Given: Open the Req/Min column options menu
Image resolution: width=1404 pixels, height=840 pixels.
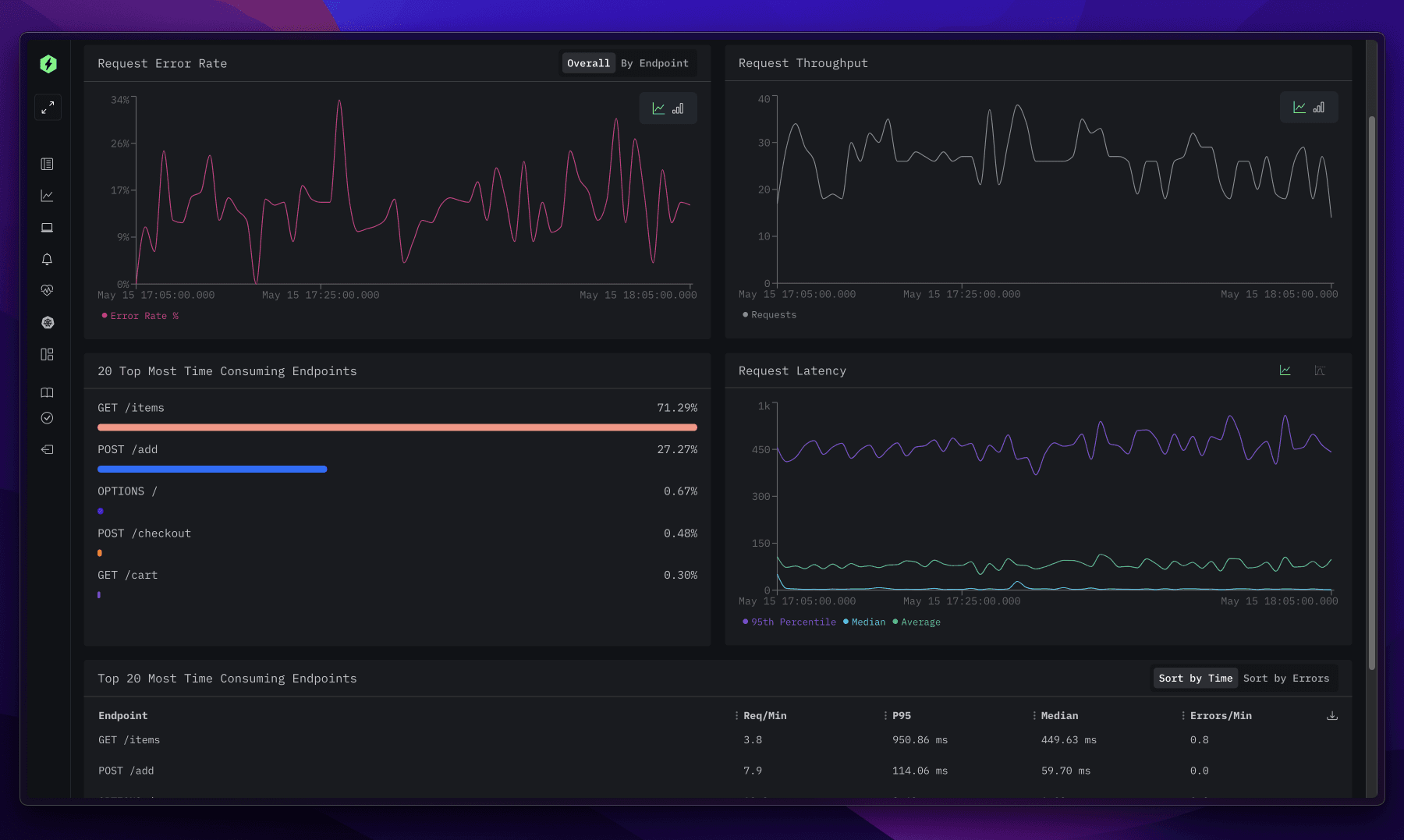Looking at the screenshot, I should [x=736, y=715].
